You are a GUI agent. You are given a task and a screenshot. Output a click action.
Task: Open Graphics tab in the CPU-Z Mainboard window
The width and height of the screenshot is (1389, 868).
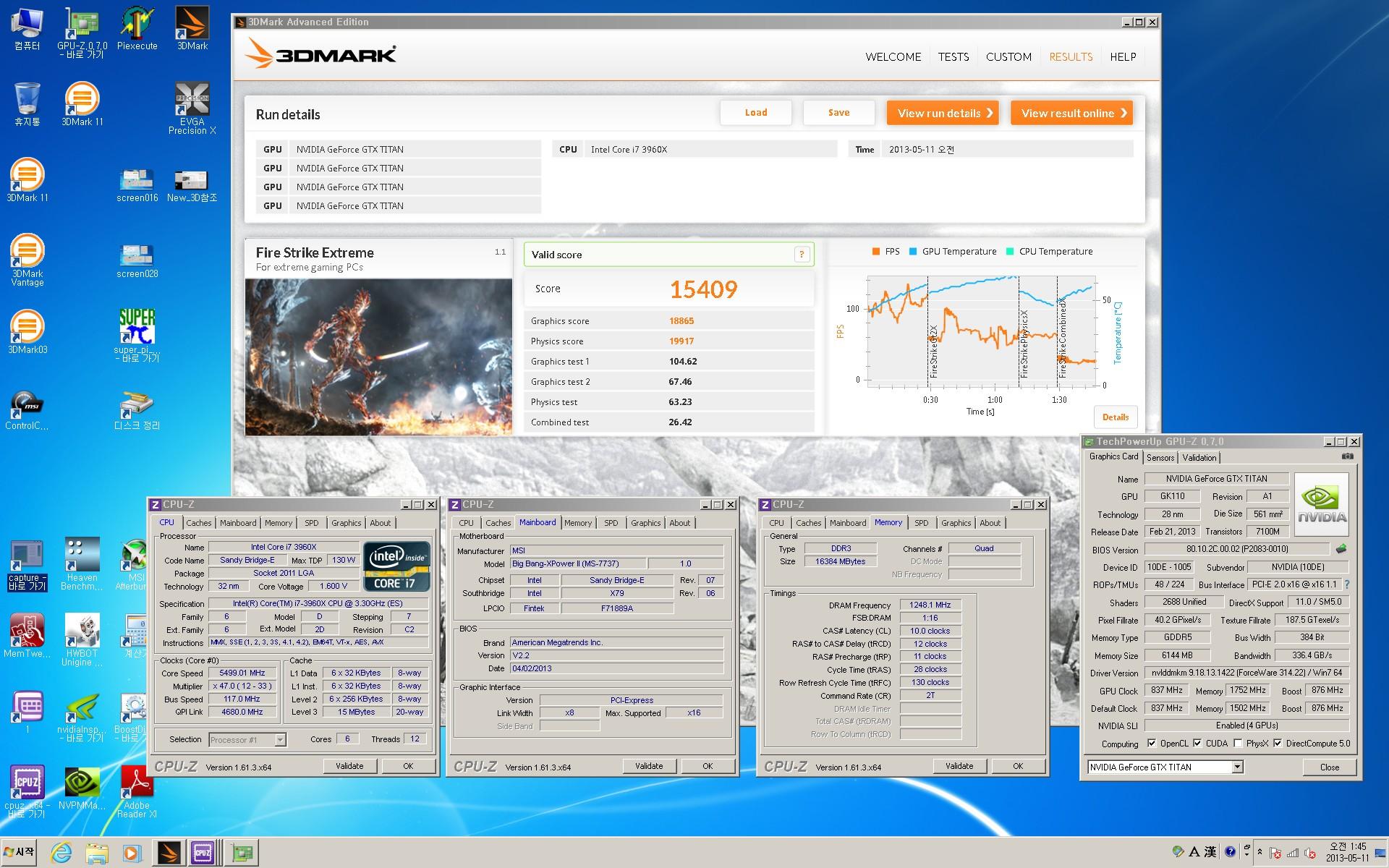click(645, 522)
